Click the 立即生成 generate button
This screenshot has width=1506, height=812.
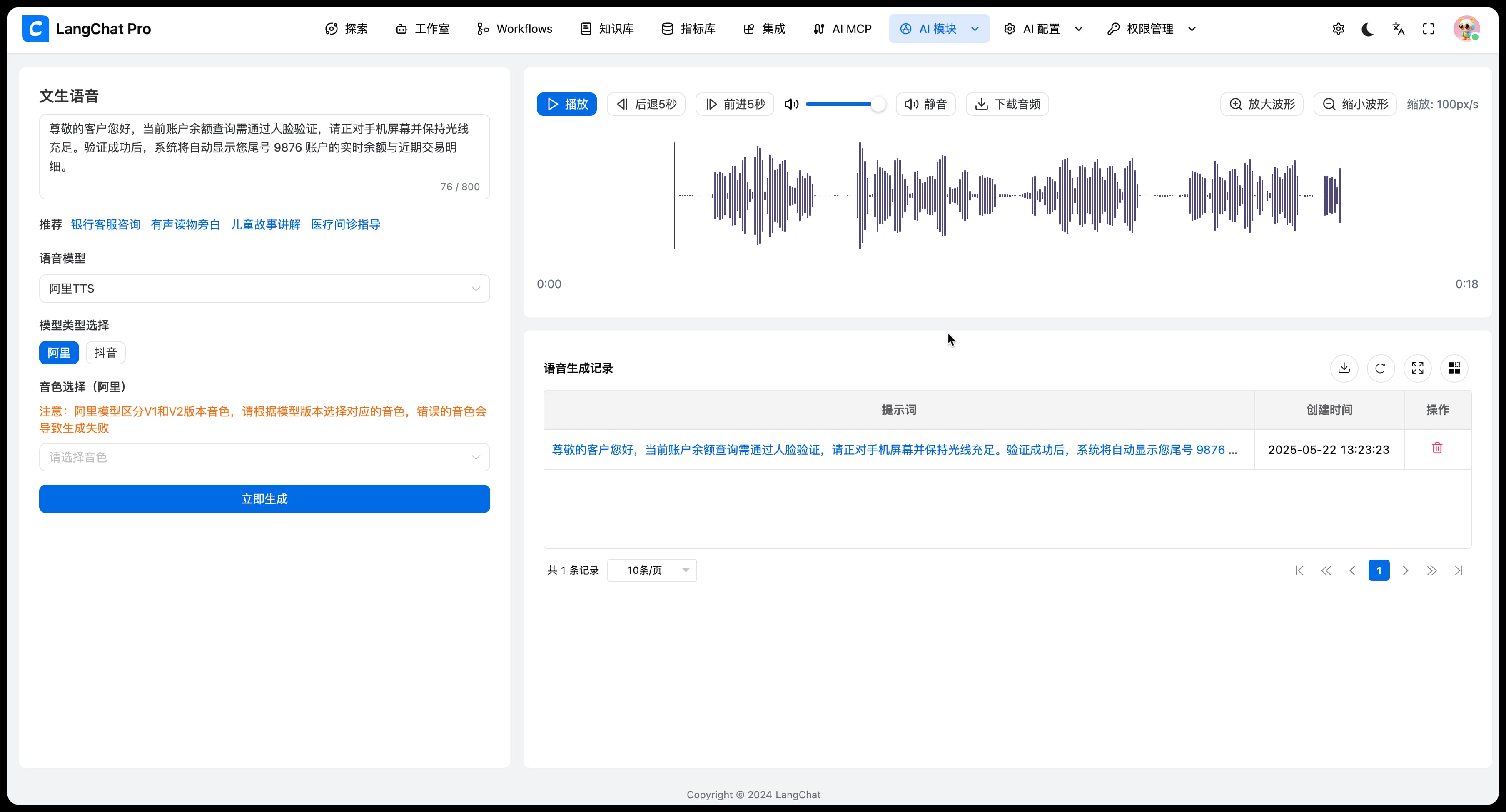[x=264, y=499]
